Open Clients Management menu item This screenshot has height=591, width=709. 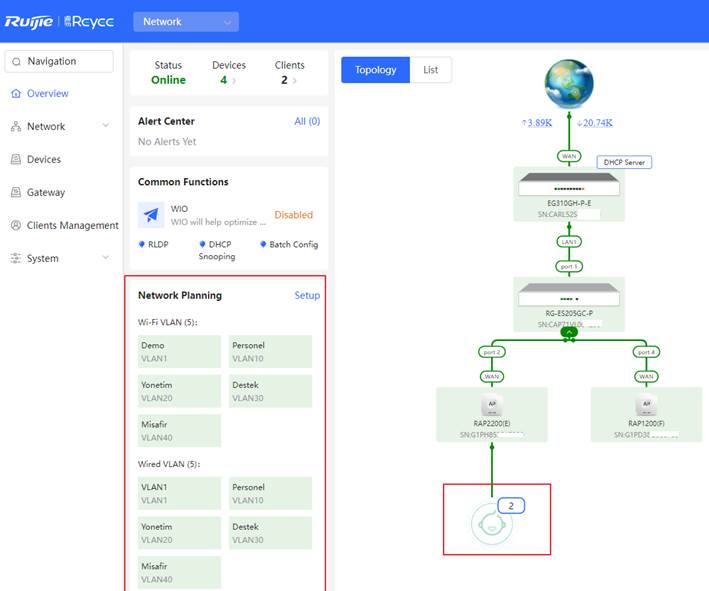click(72, 226)
